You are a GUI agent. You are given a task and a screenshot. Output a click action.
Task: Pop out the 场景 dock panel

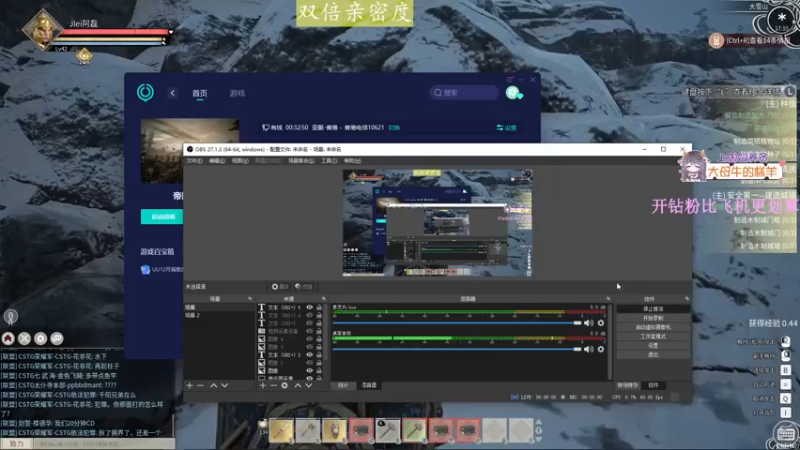click(250, 298)
